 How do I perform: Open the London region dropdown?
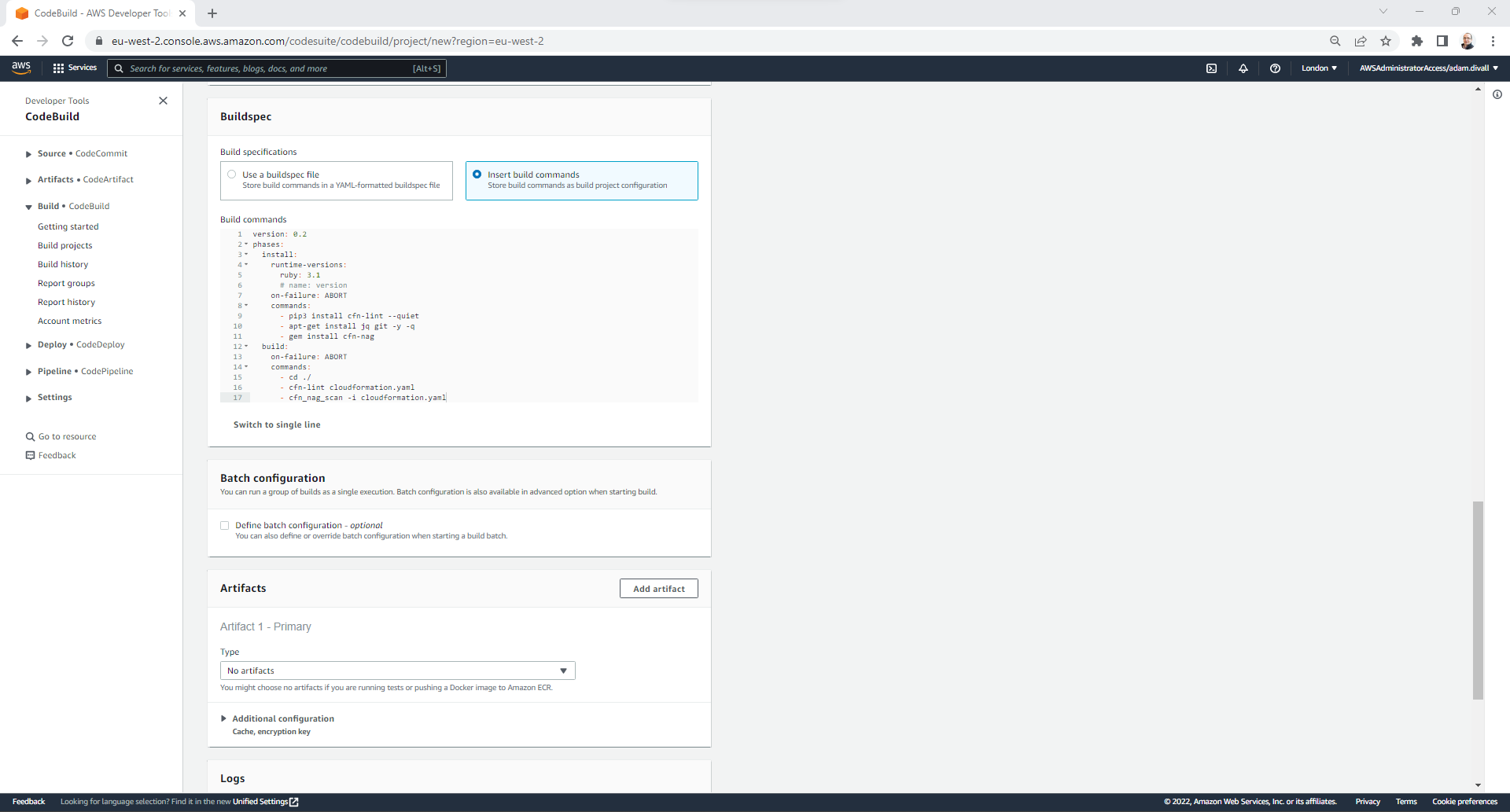(1319, 68)
